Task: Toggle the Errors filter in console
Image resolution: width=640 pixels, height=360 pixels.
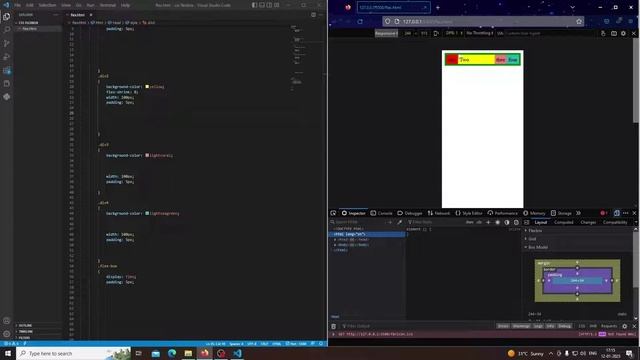Action: pos(503,326)
